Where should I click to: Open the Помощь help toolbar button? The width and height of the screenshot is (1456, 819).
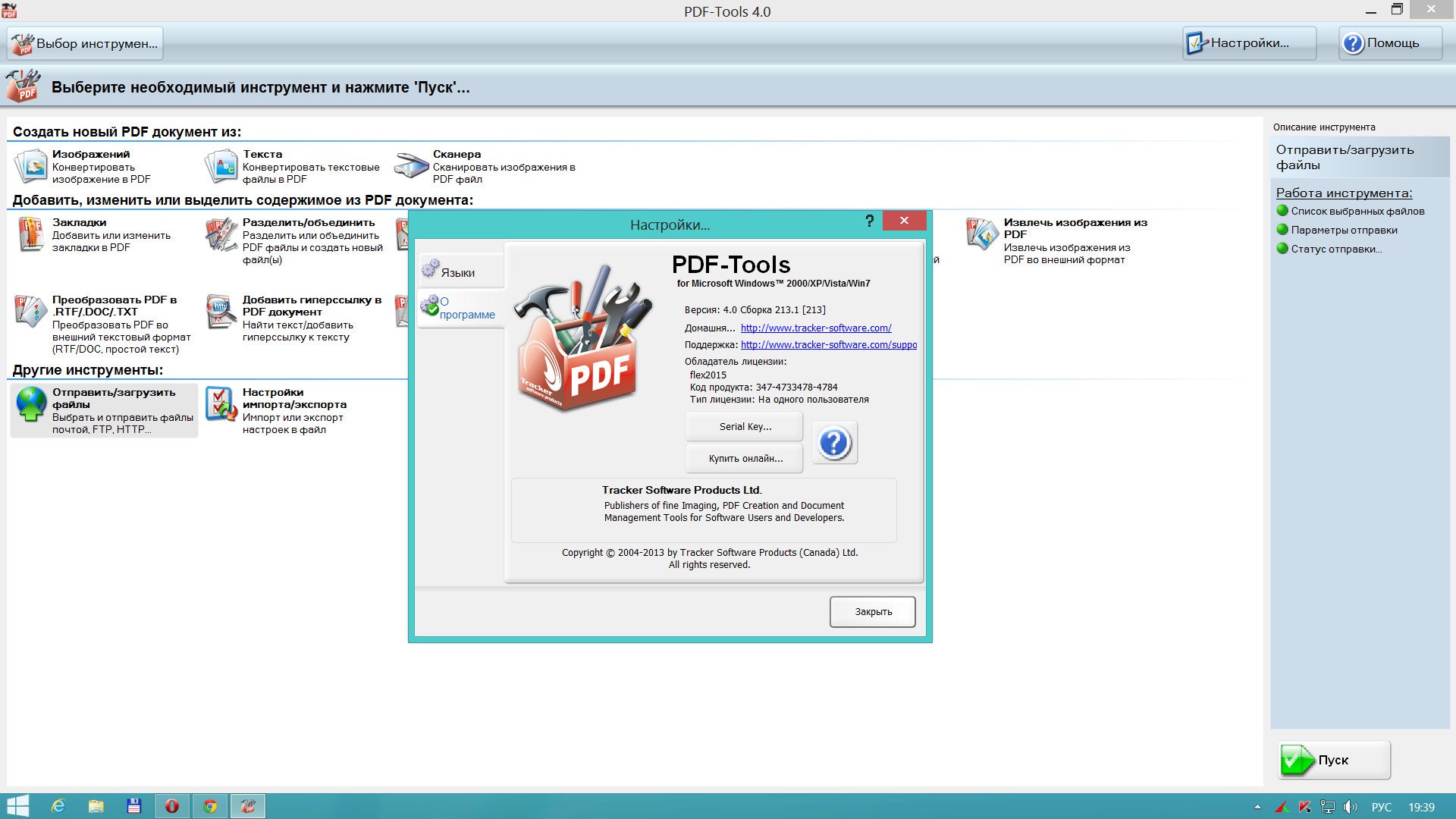pos(1390,43)
